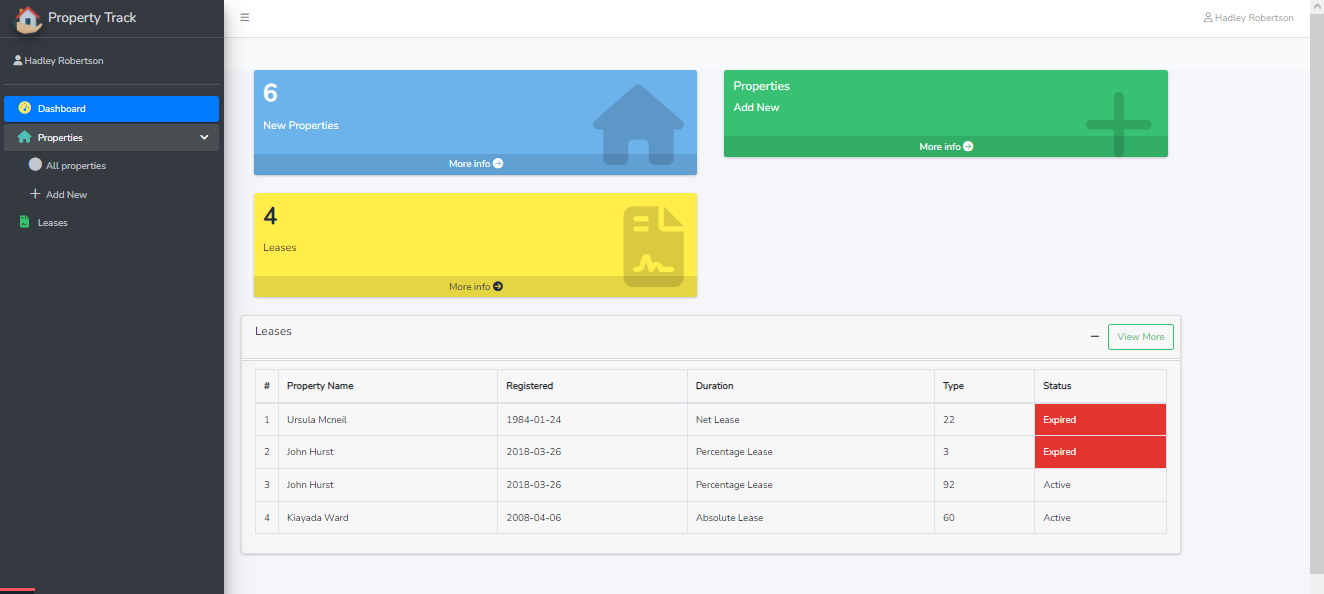Select Dashboard in the navigation menu

60,108
